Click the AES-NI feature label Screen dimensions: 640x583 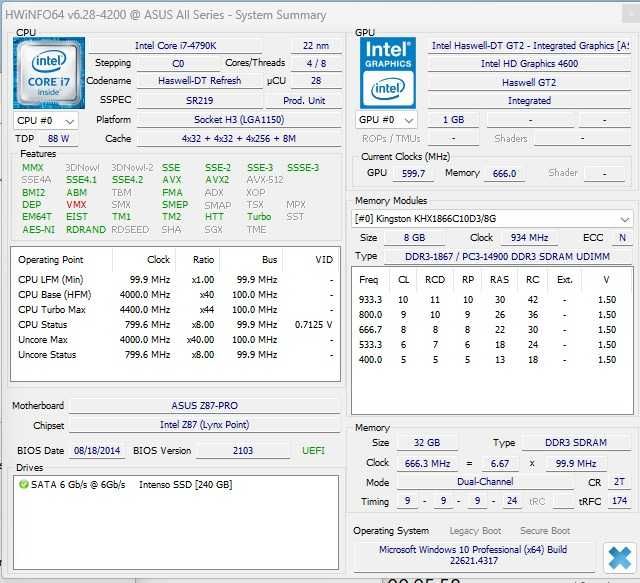click(38, 229)
